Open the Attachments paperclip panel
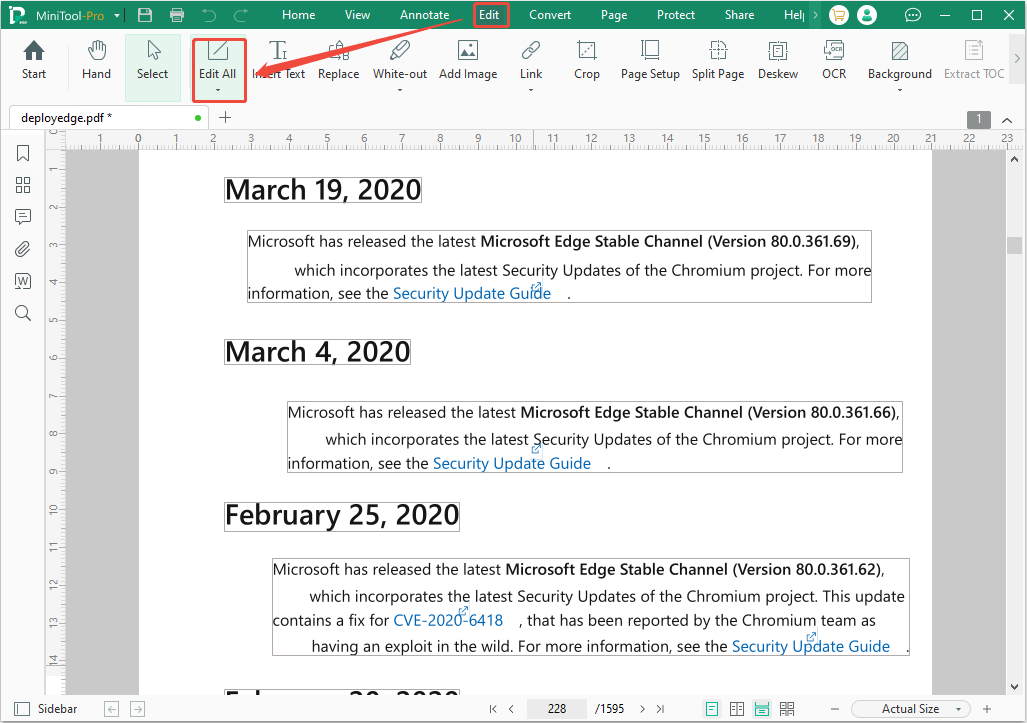This screenshot has height=723, width=1027. pos(23,249)
